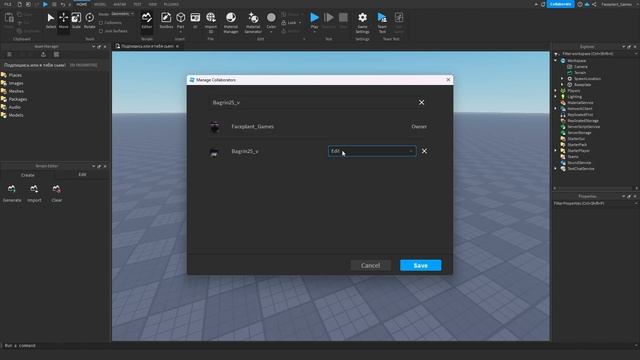The height and width of the screenshot is (360, 640).
Task: Clear the collaborator search field
Action: coord(421,102)
